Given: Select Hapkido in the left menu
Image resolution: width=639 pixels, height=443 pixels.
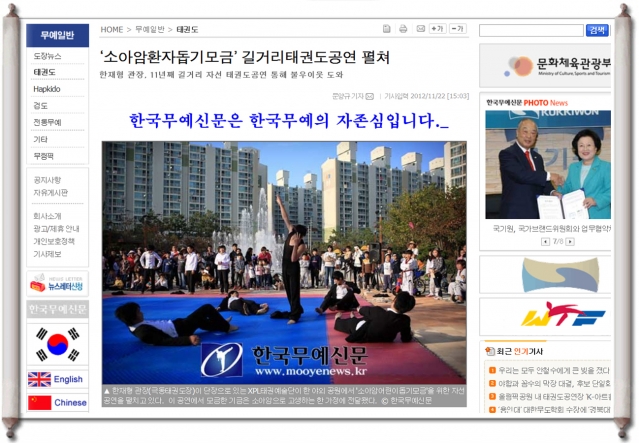Looking at the screenshot, I should pyautogui.click(x=47, y=89).
